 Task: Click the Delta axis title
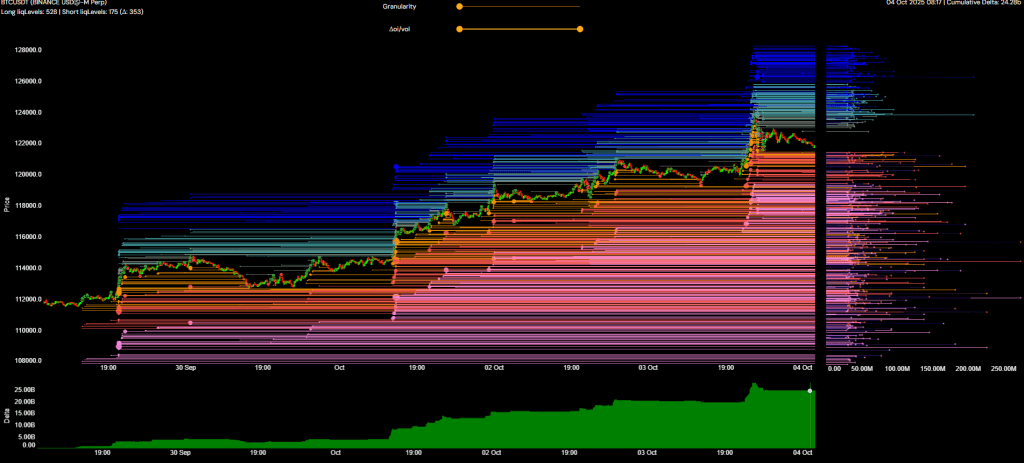7,414
